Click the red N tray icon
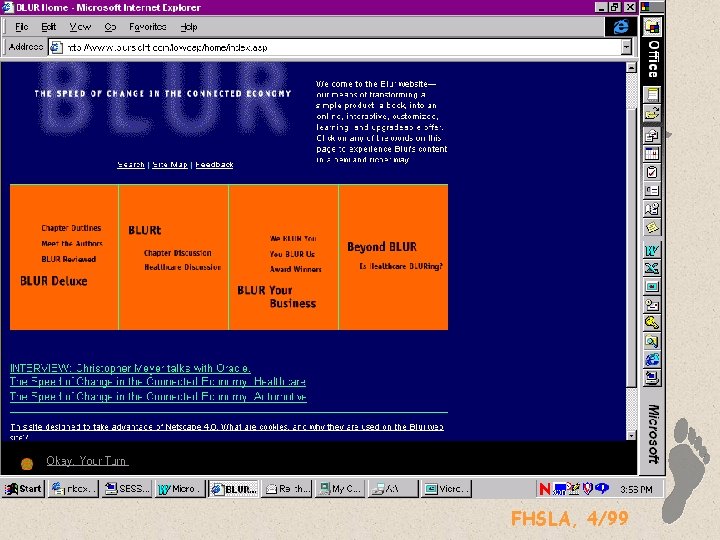This screenshot has width=720, height=540. click(x=545, y=489)
